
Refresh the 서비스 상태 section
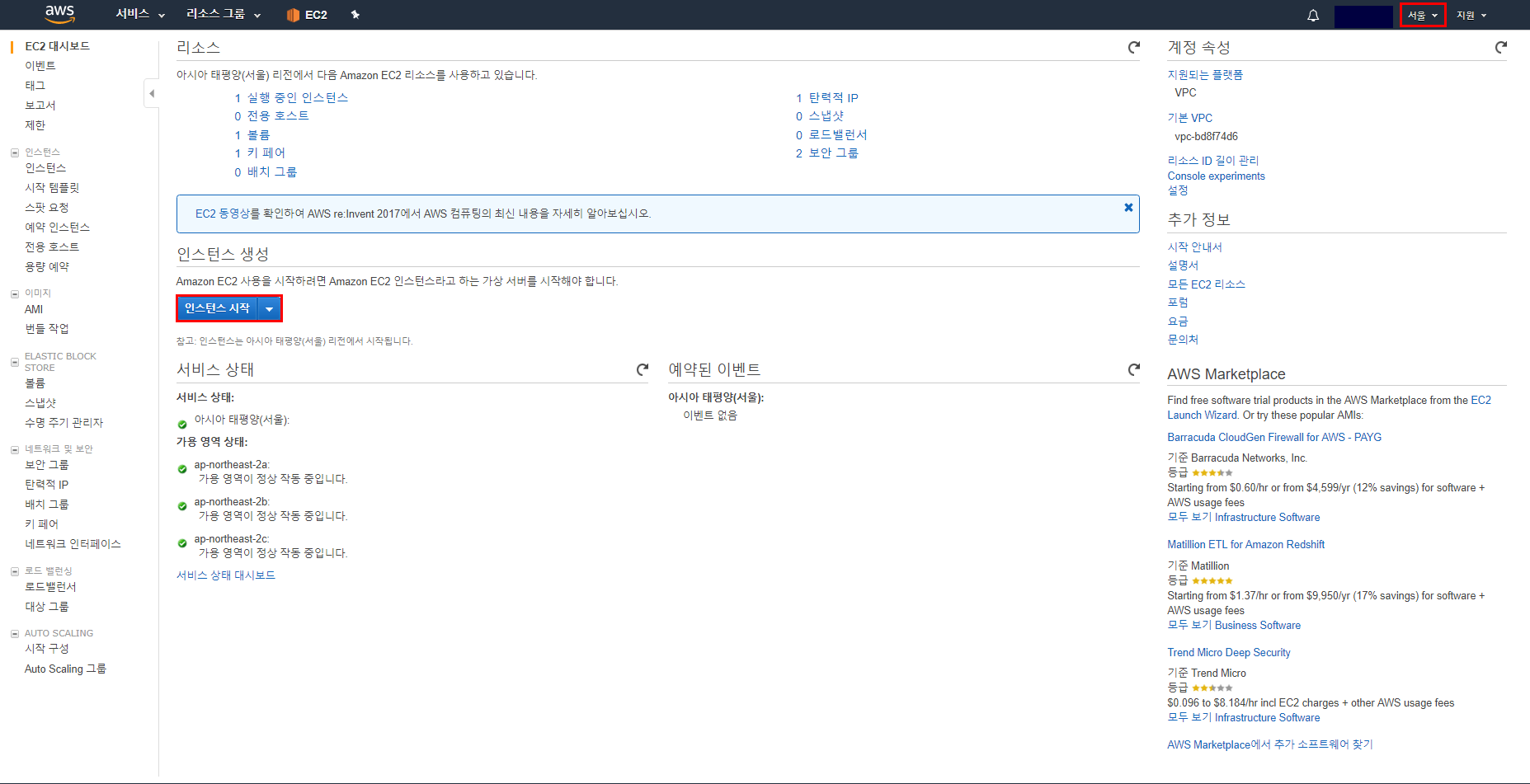643,370
